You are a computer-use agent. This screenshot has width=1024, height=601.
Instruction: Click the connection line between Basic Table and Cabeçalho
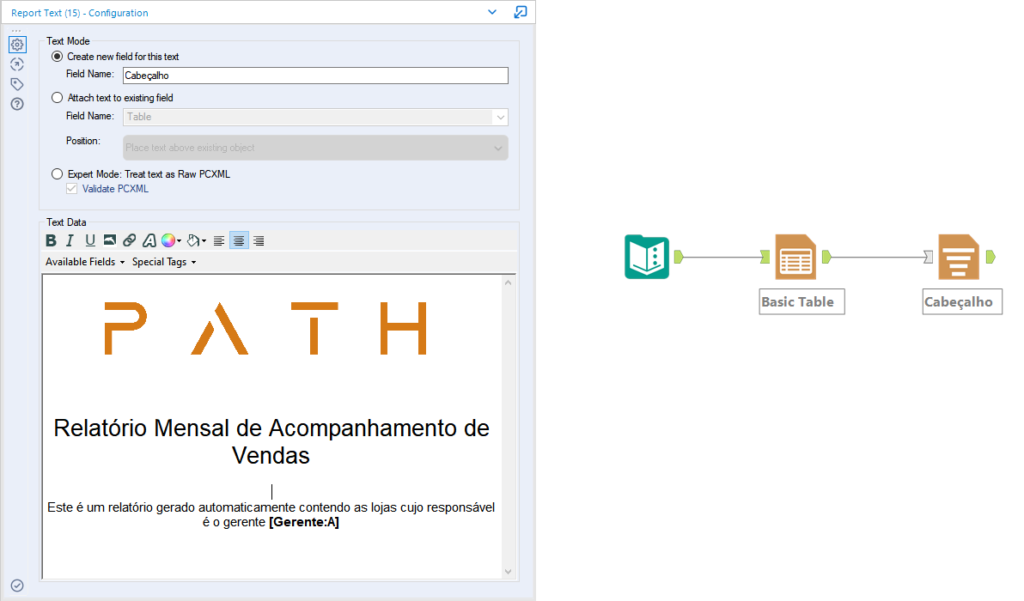pos(877,257)
